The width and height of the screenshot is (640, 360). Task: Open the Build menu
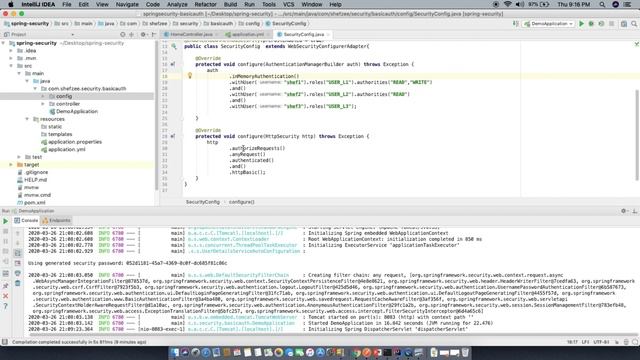(x=230, y=4)
